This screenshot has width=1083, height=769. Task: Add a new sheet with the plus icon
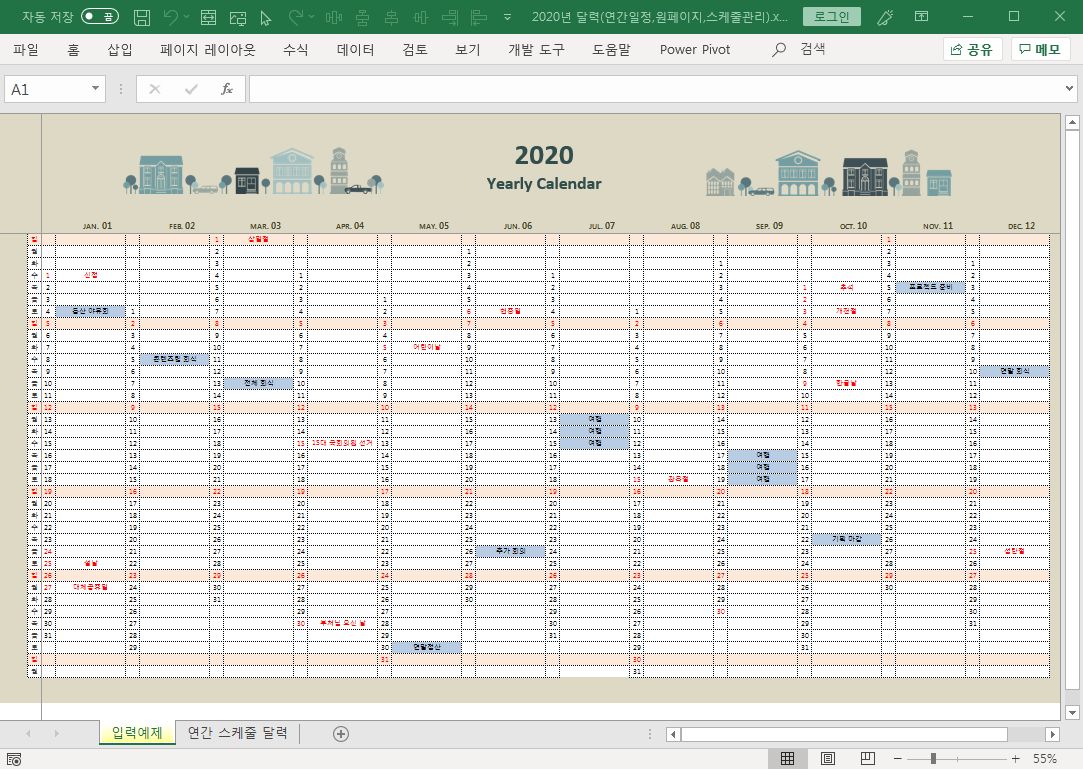(x=341, y=734)
